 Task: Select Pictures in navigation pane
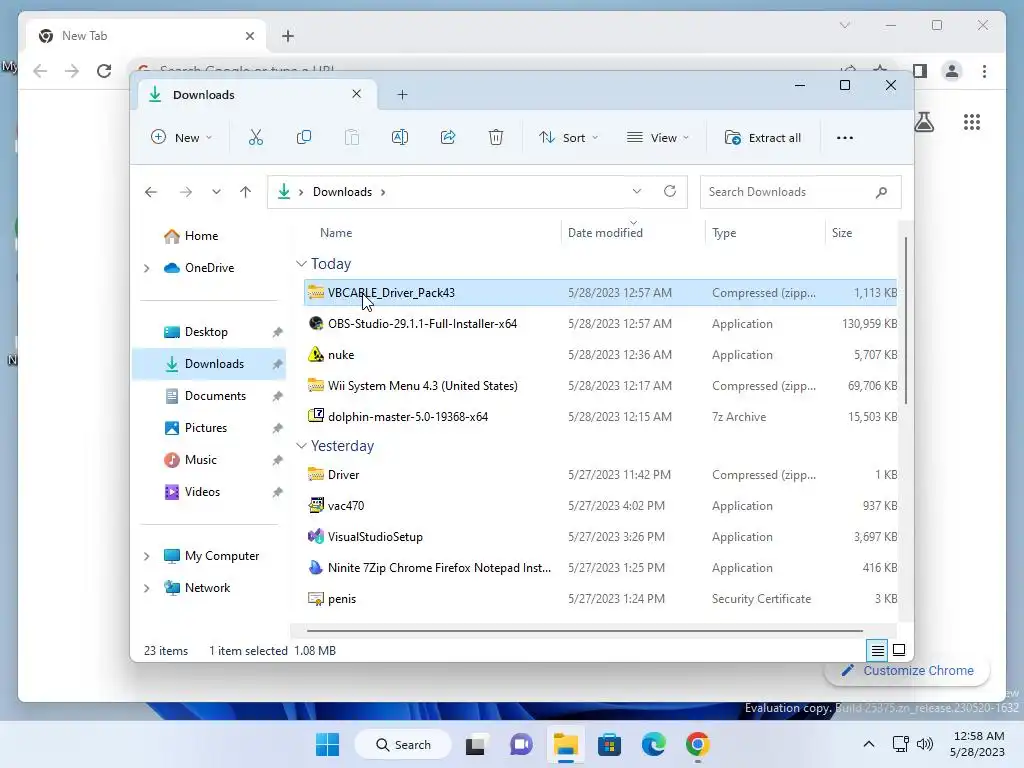click(x=206, y=428)
